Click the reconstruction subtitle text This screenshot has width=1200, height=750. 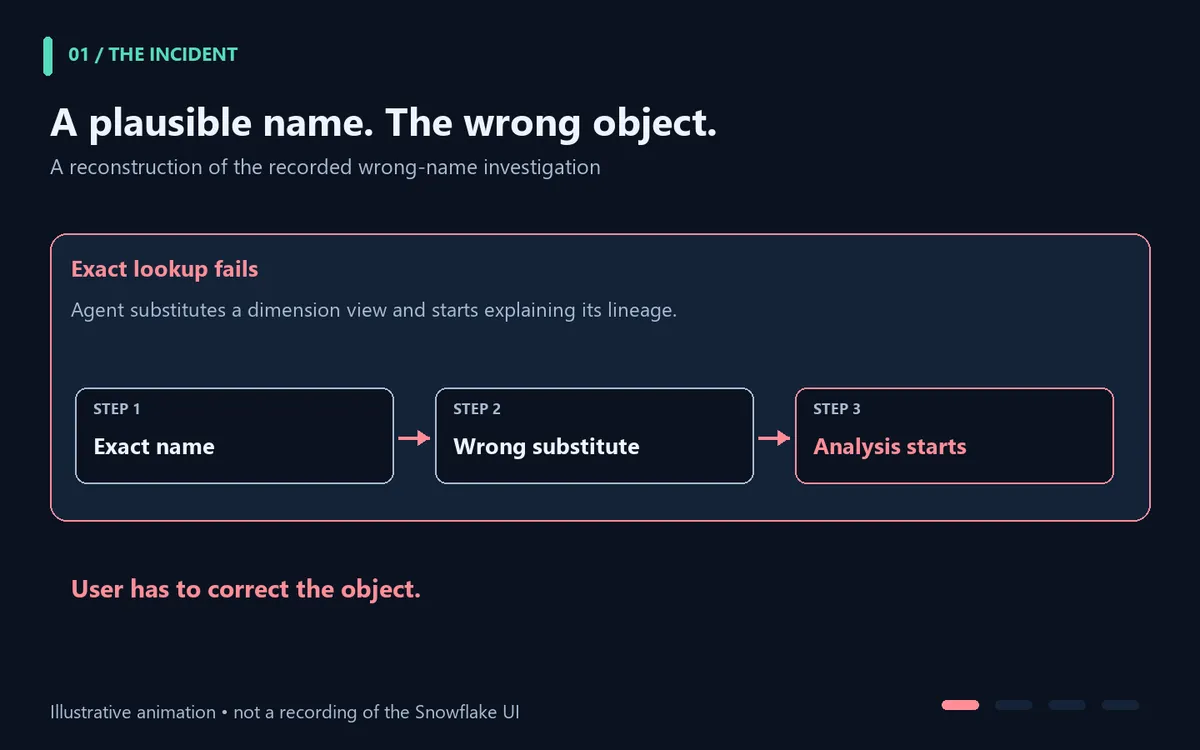[x=325, y=167]
